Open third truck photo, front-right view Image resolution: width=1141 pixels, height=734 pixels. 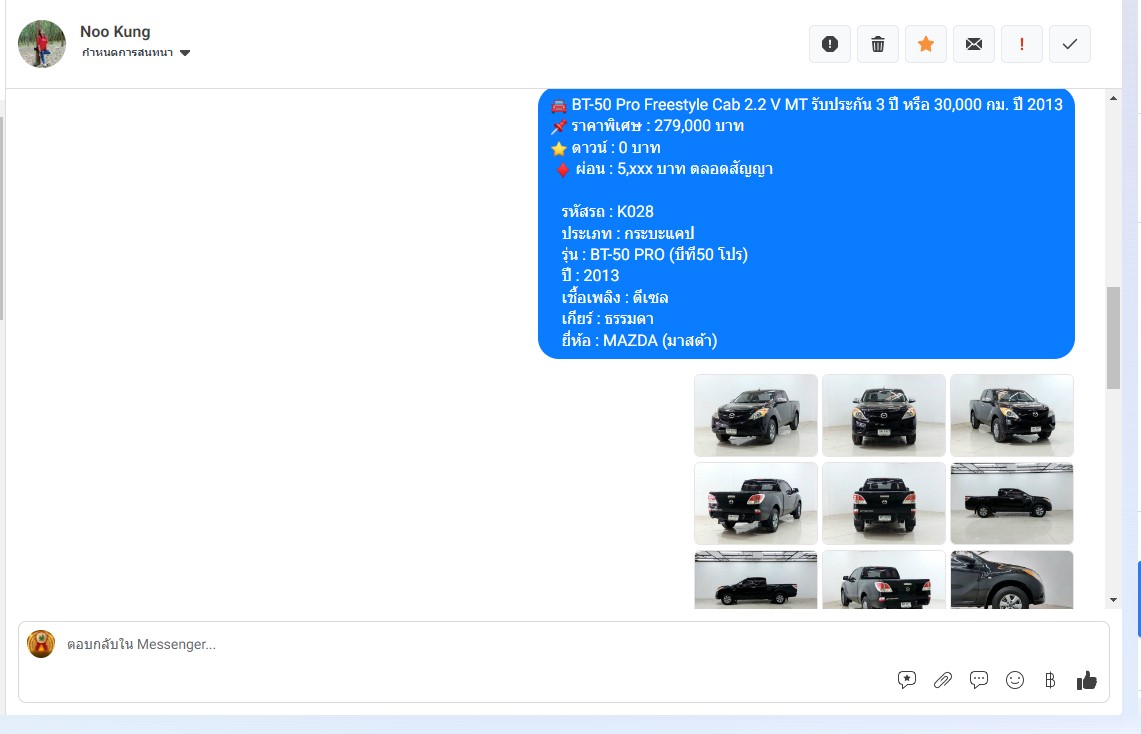click(1012, 415)
